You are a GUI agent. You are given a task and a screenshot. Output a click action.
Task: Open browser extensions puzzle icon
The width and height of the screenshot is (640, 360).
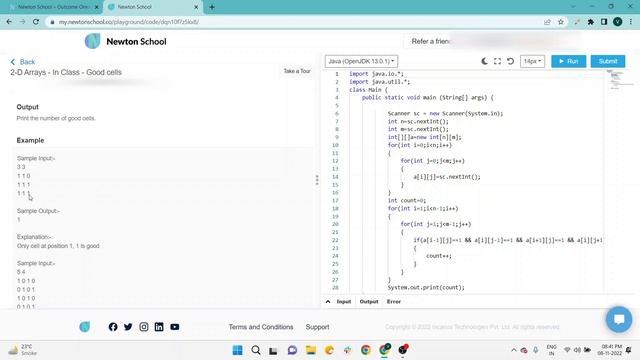(x=591, y=22)
